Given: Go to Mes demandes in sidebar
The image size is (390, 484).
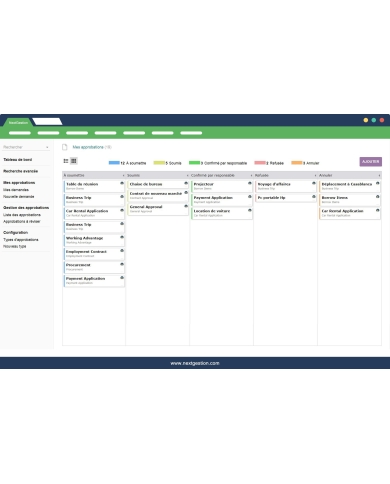Looking at the screenshot, I should 16,190.
